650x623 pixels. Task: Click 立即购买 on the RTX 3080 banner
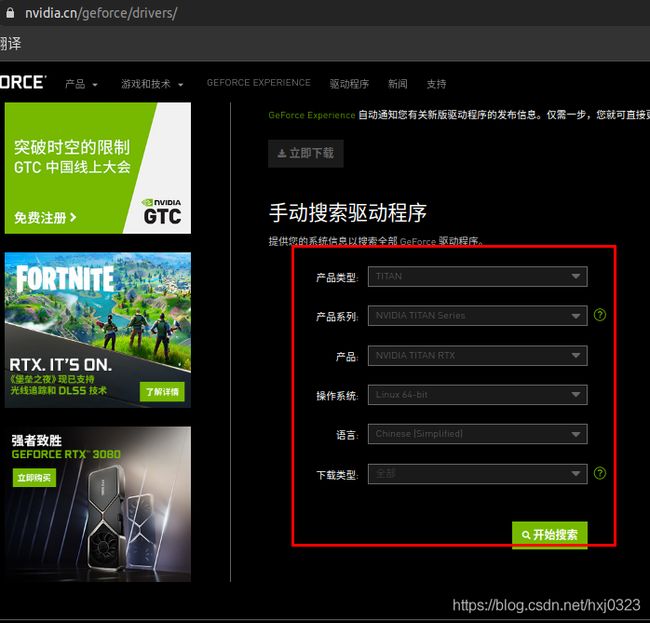coord(34,478)
